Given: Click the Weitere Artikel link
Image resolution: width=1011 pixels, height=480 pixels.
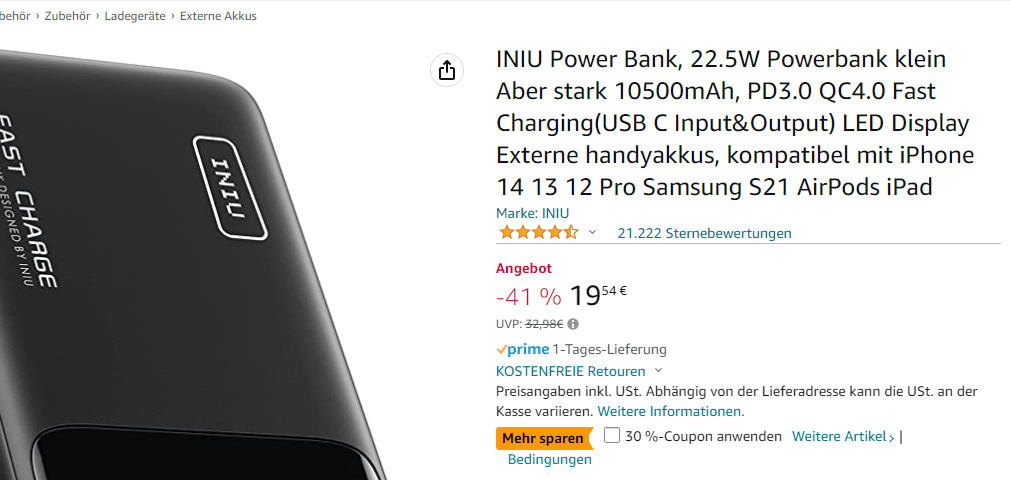Looking at the screenshot, I should [839, 436].
